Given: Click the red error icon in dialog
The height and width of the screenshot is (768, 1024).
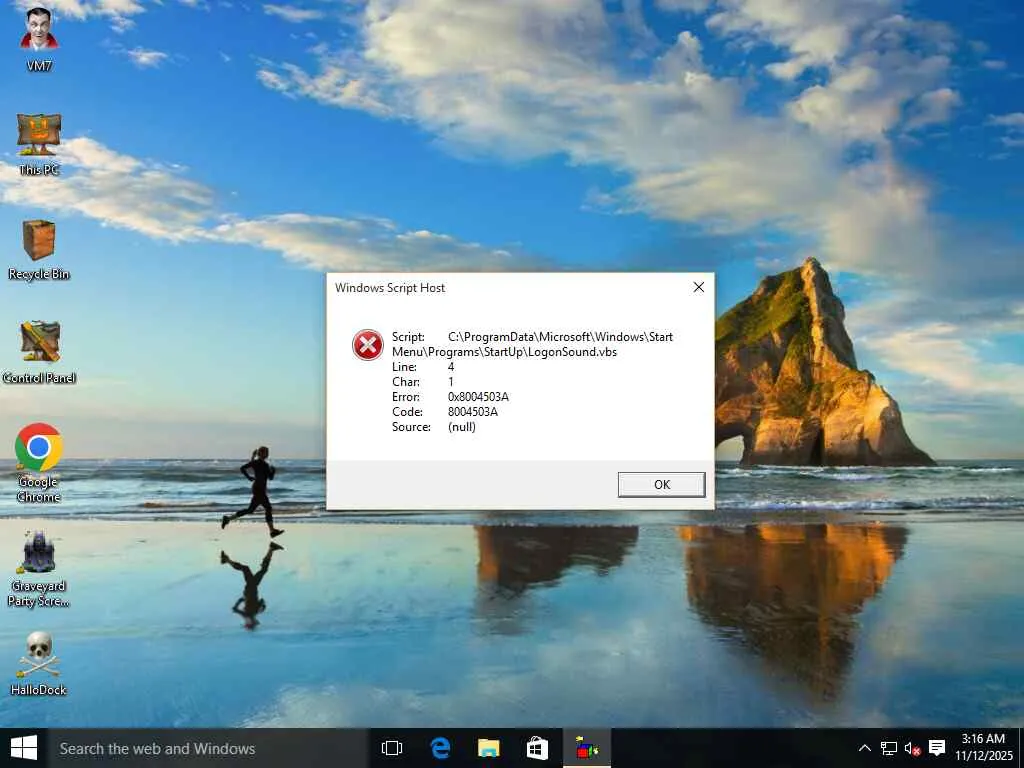Looking at the screenshot, I should coord(368,345).
